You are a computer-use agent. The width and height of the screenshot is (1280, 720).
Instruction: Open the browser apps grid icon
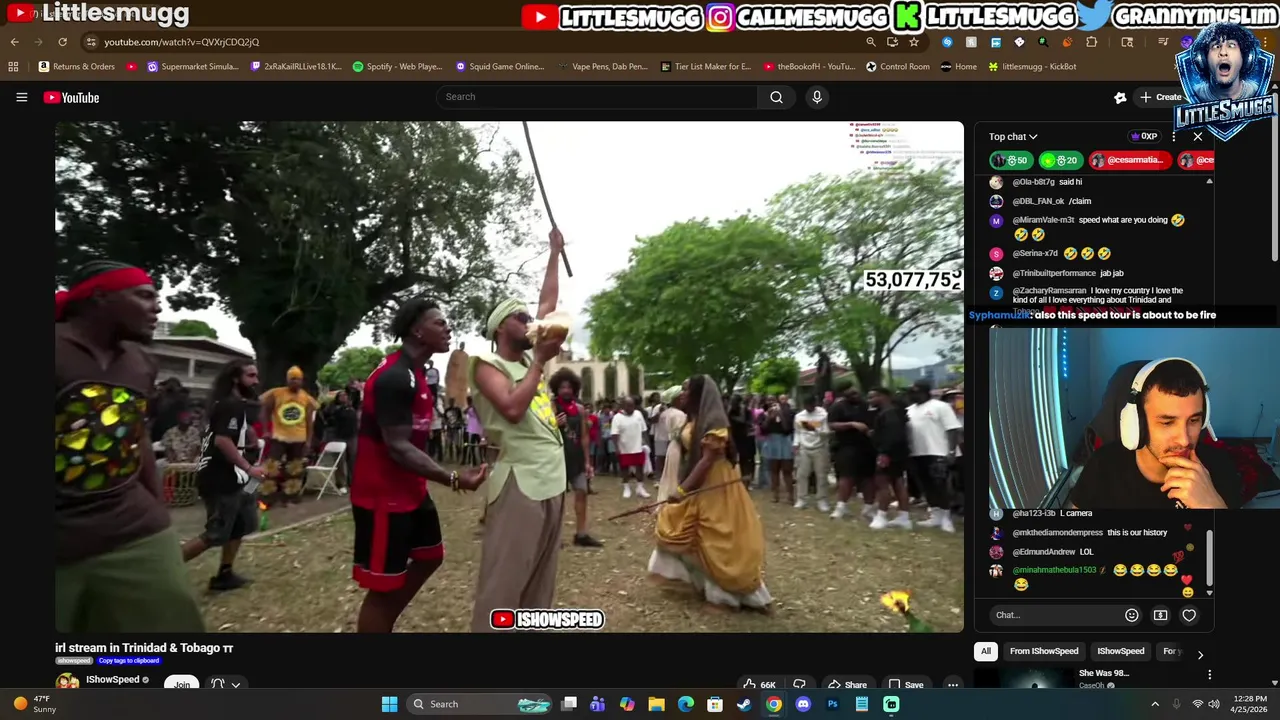tap(13, 67)
